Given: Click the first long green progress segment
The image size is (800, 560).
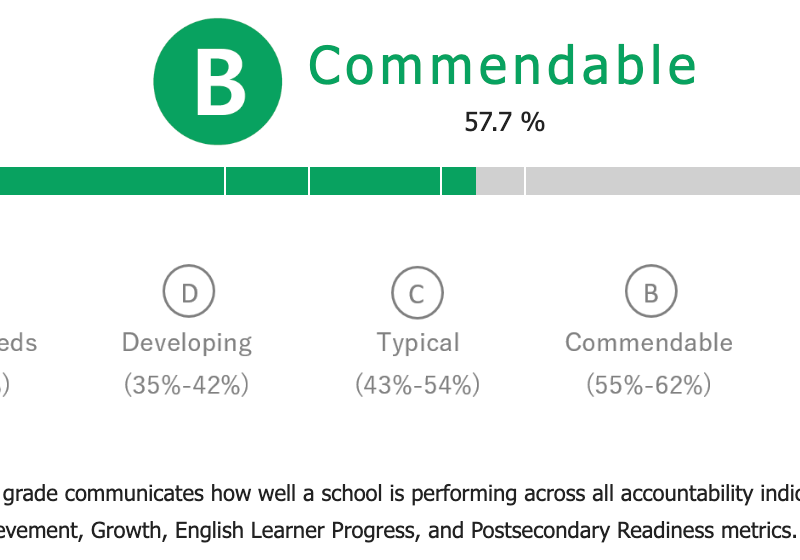Looking at the screenshot, I should click(112, 181).
